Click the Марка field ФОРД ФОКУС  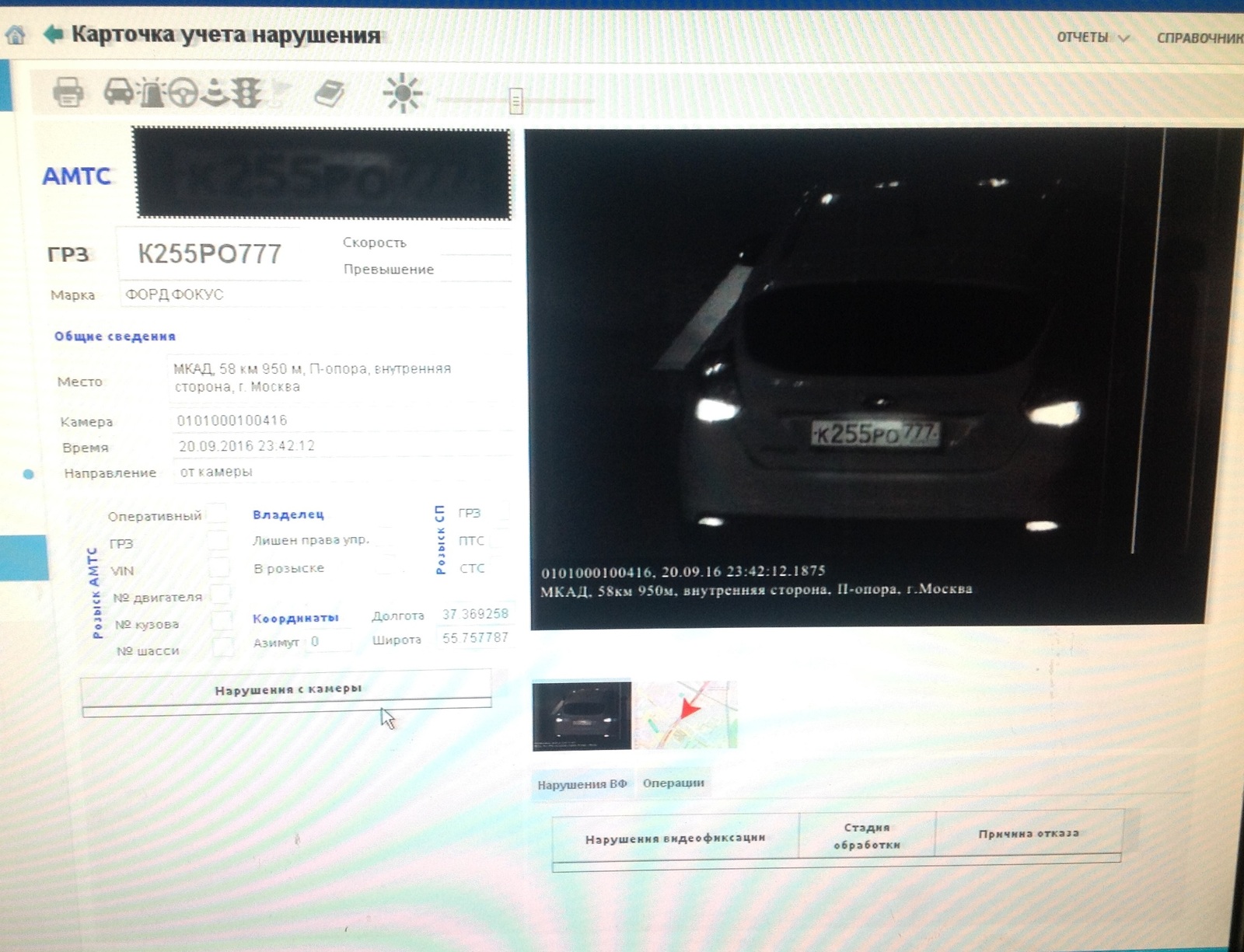coord(314,295)
